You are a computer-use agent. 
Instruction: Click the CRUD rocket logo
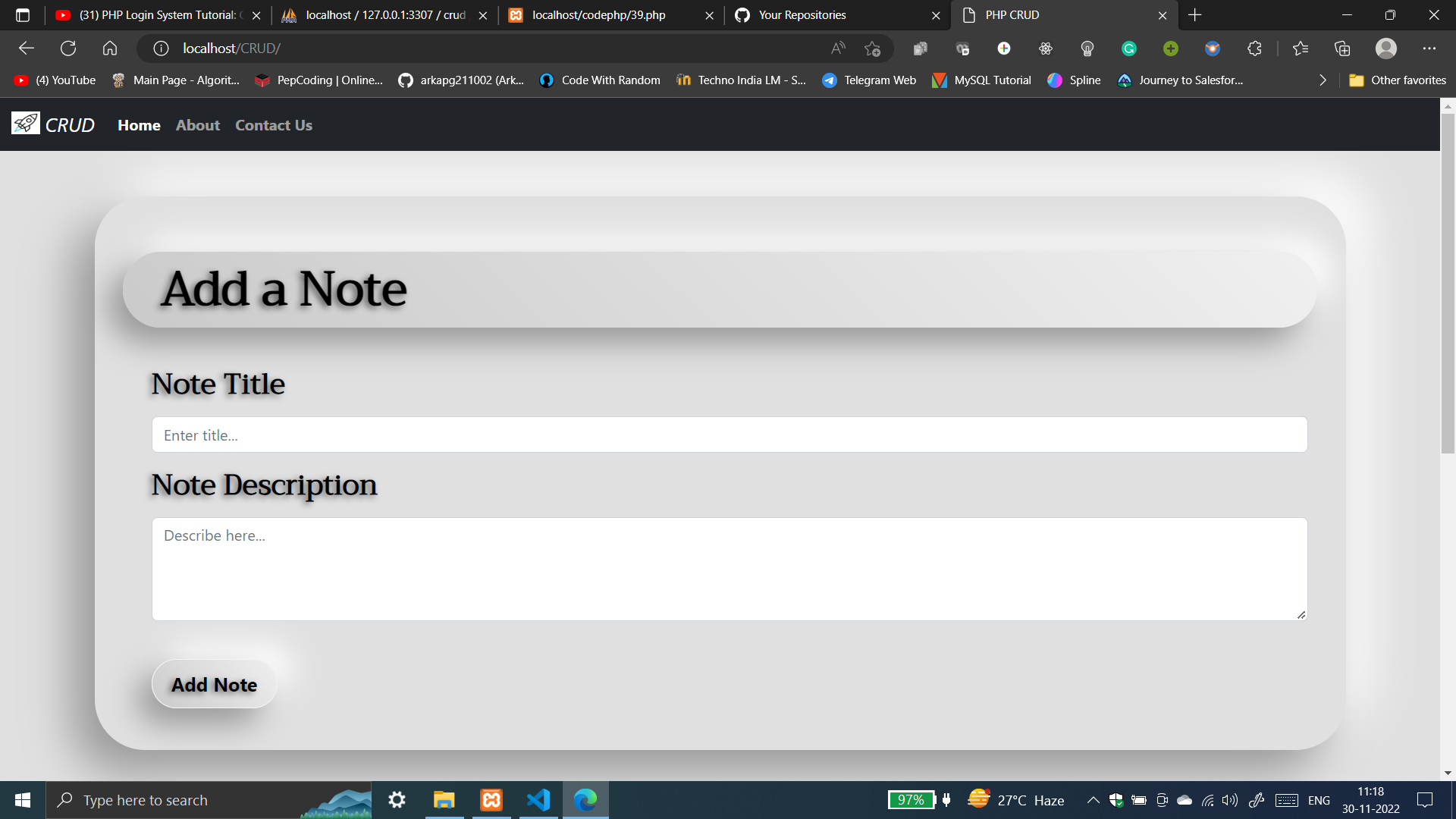click(26, 124)
